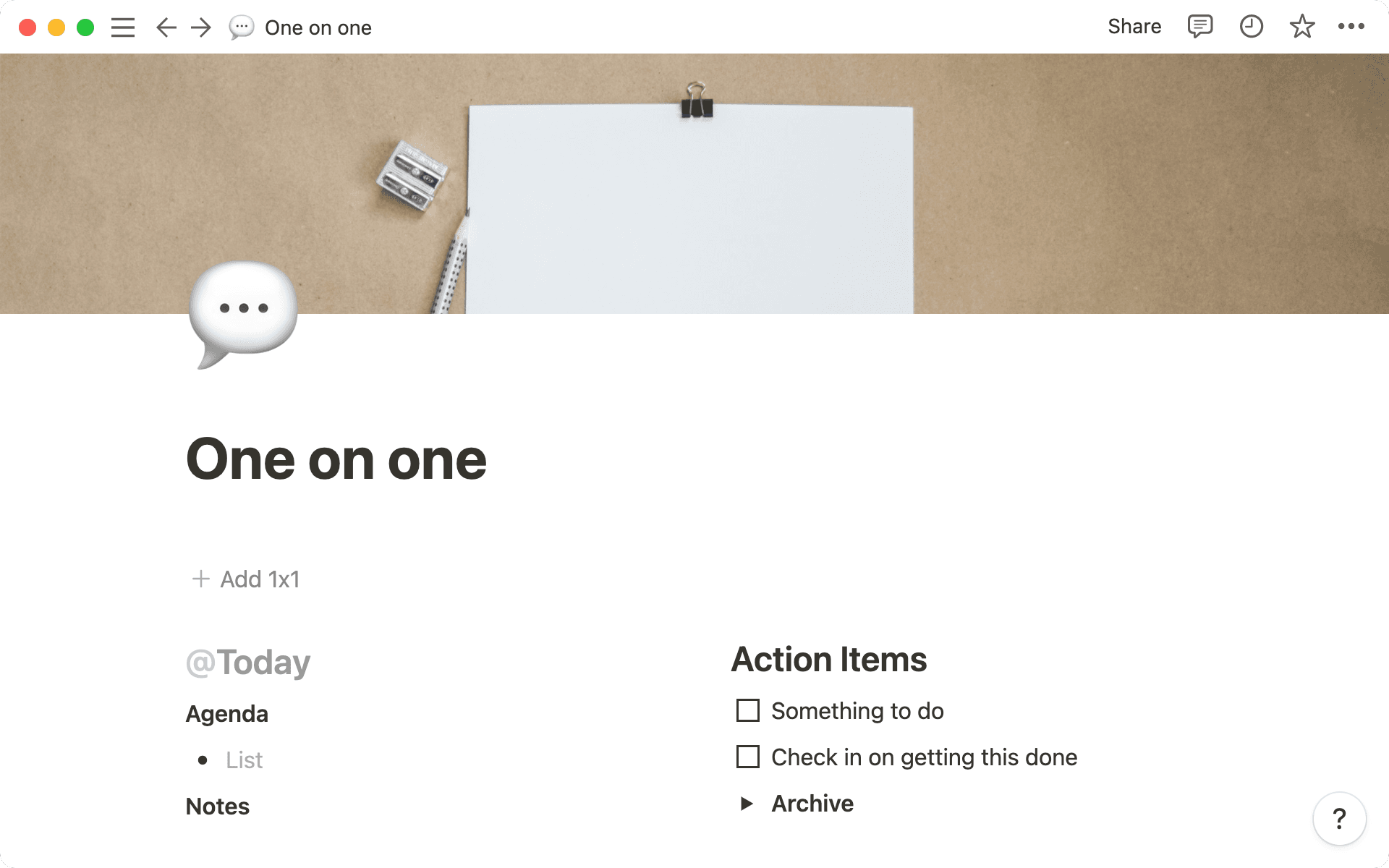Toggle the sidebar with the hamburger icon

click(x=123, y=27)
